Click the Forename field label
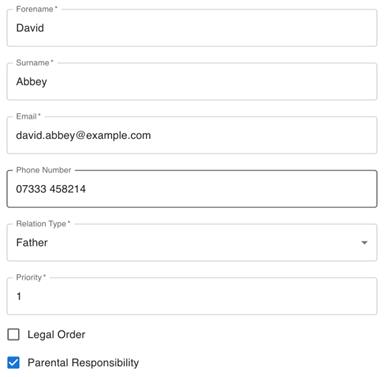Screen dimensions: 384x377 (37, 9)
